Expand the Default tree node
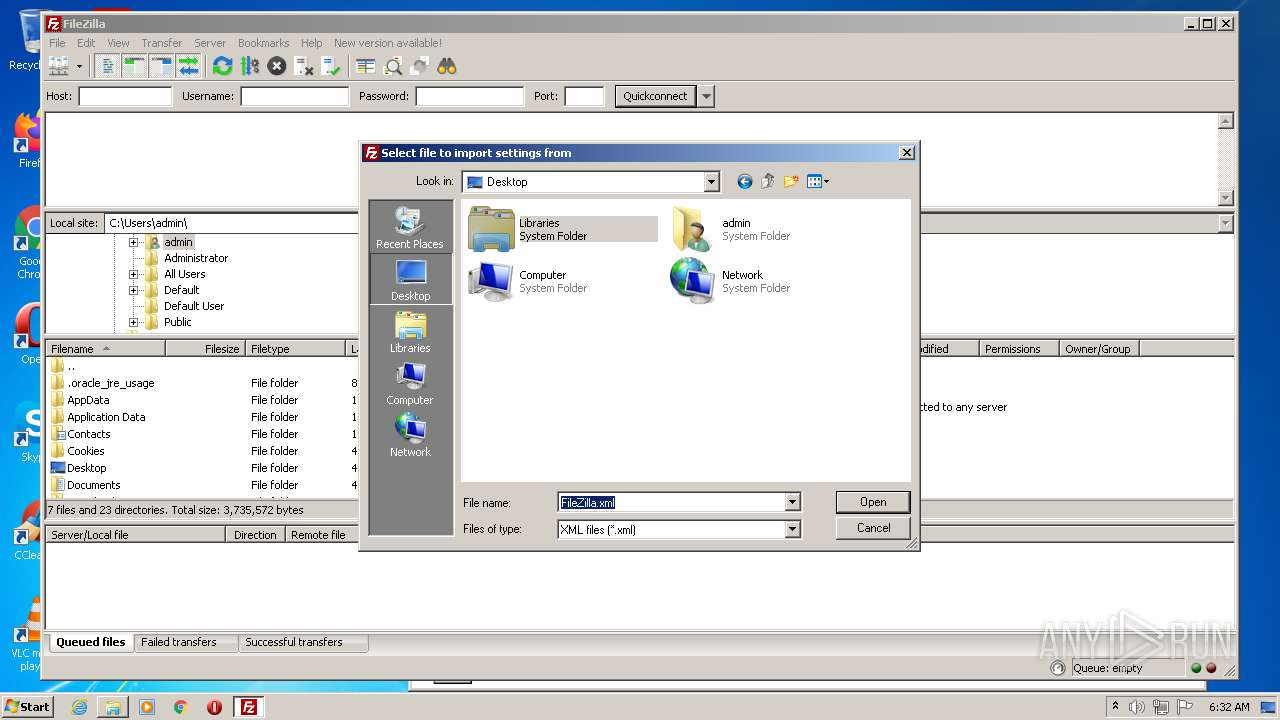Screen dimensions: 1280x720 tap(133, 290)
